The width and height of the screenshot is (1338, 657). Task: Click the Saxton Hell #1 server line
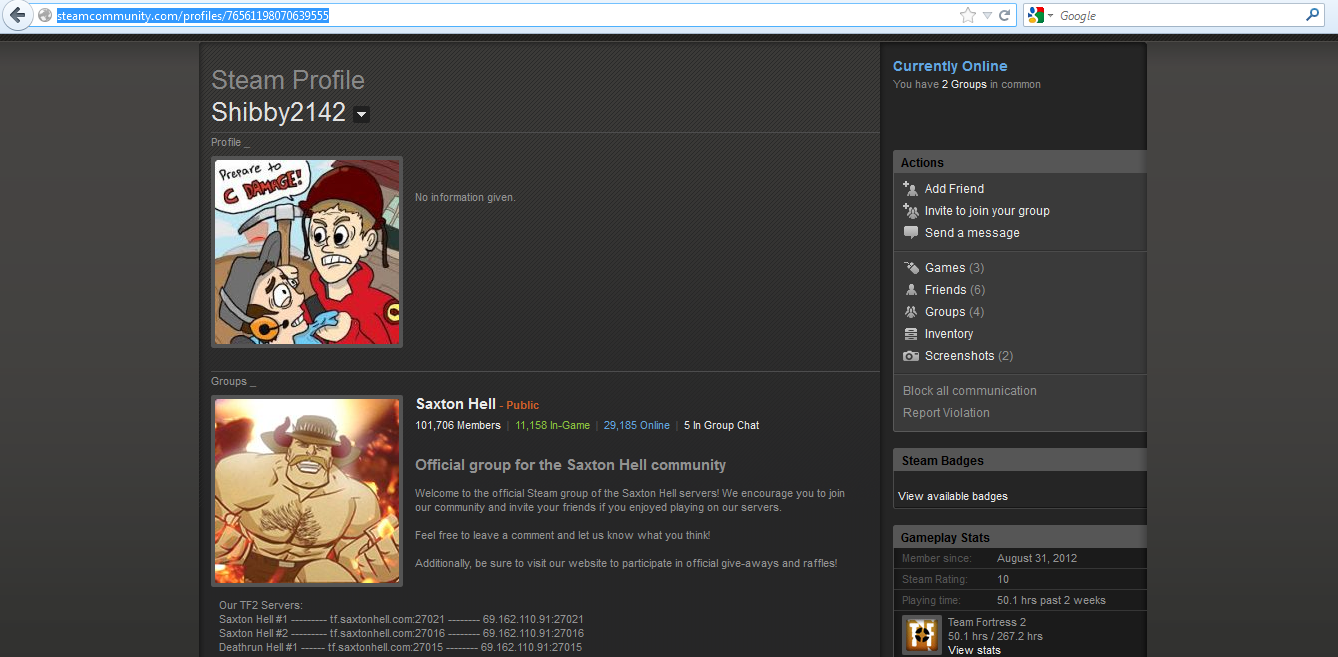pyautogui.click(x=401, y=619)
